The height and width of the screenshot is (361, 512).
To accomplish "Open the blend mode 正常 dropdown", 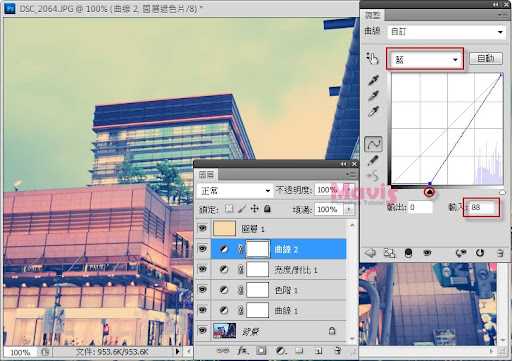I will click(234, 191).
